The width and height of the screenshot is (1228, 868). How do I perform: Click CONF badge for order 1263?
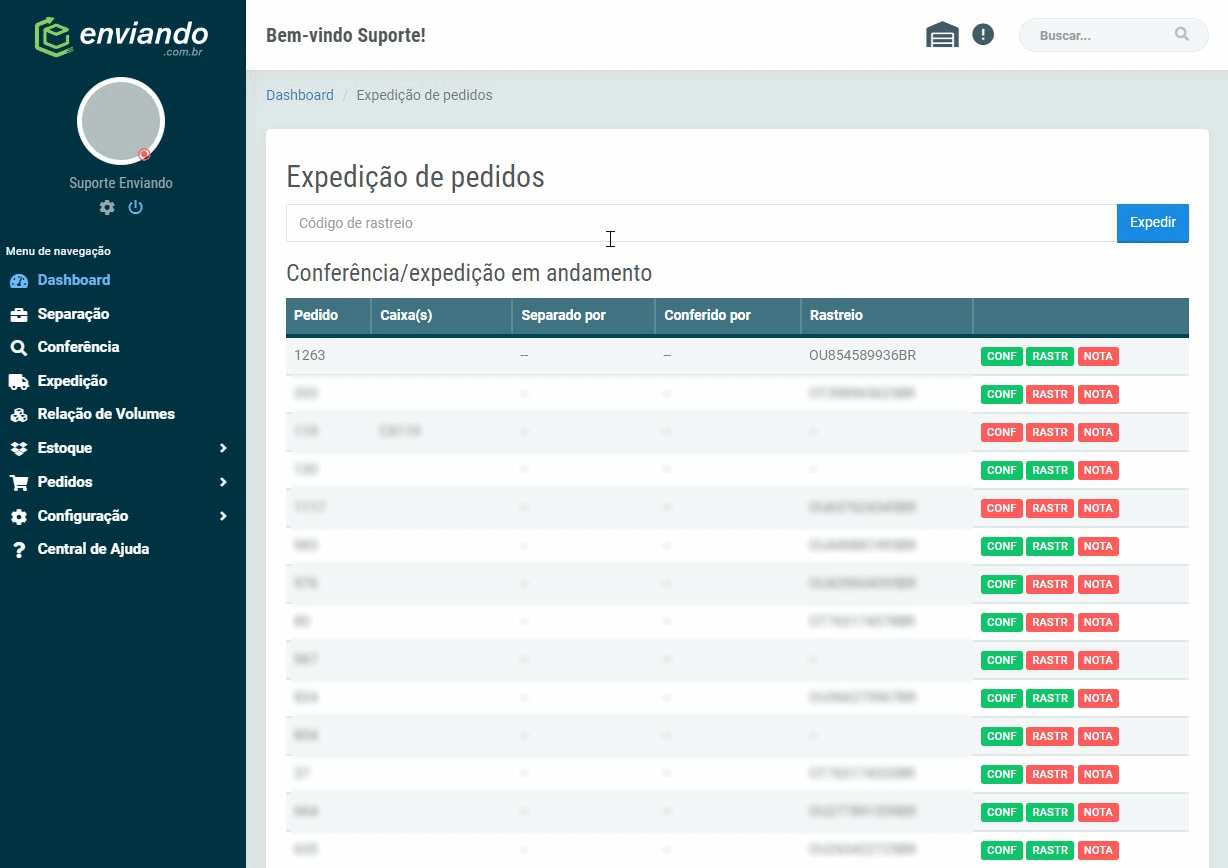1001,356
